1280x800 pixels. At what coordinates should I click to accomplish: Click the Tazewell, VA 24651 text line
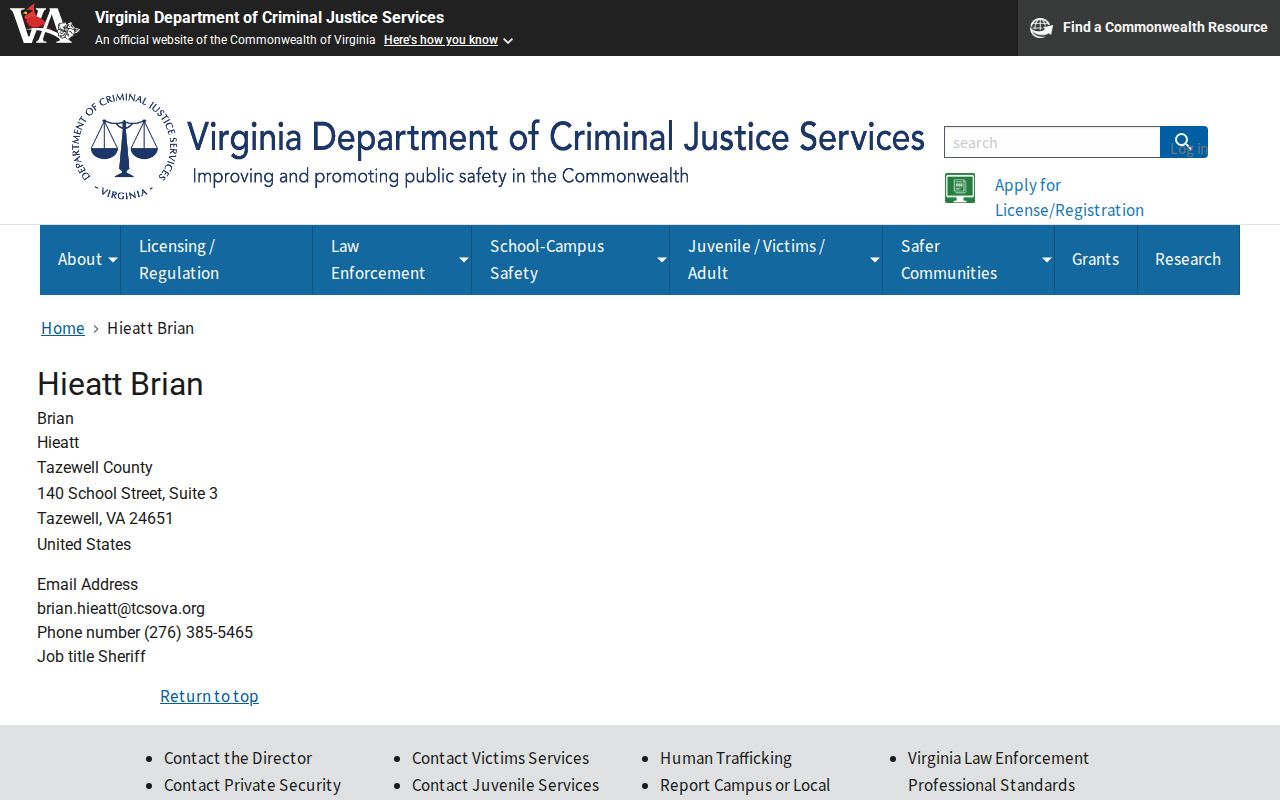click(x=105, y=518)
